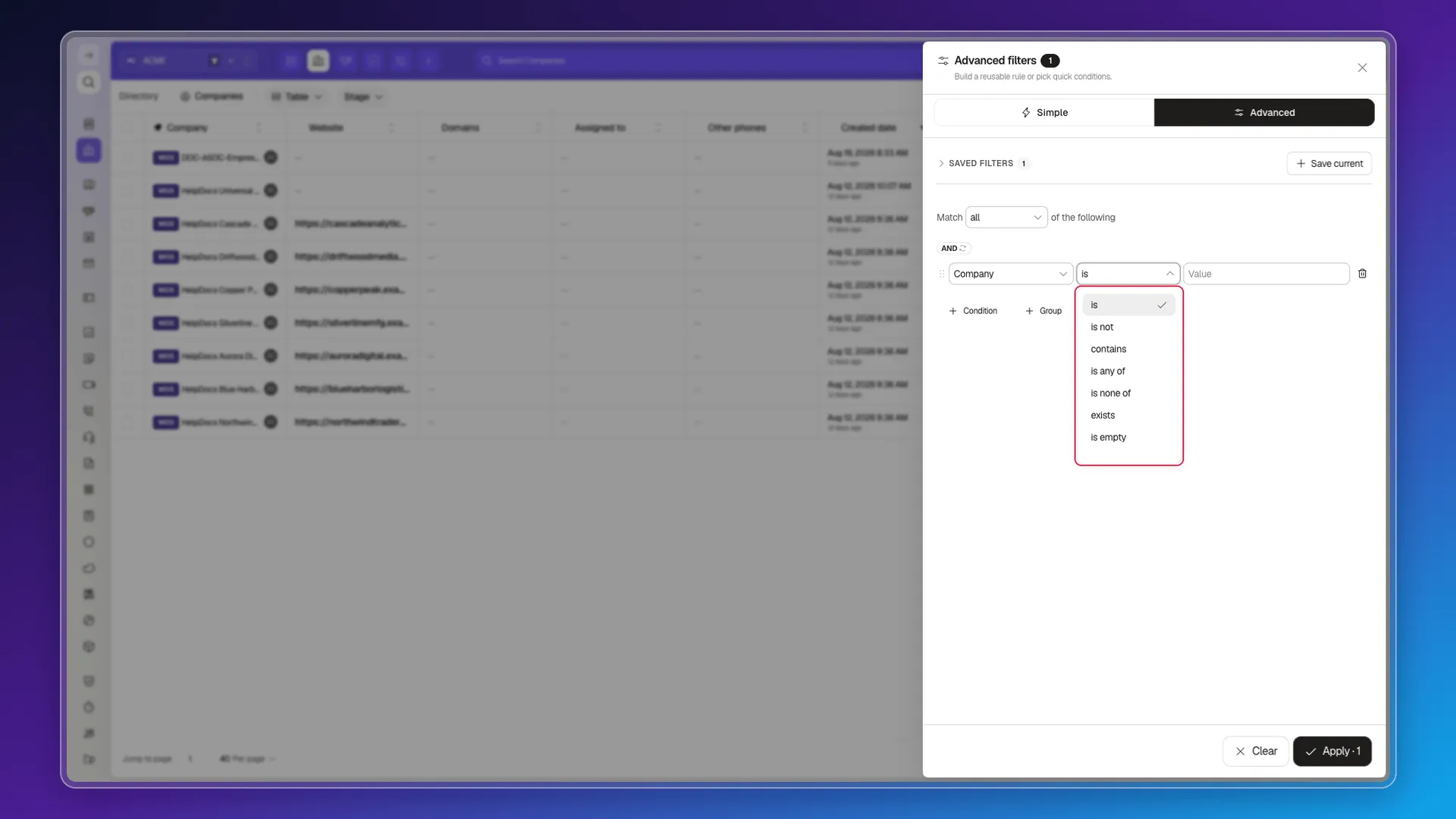Close the Advanced filters panel
This screenshot has width=1456, height=819.
click(x=1362, y=67)
